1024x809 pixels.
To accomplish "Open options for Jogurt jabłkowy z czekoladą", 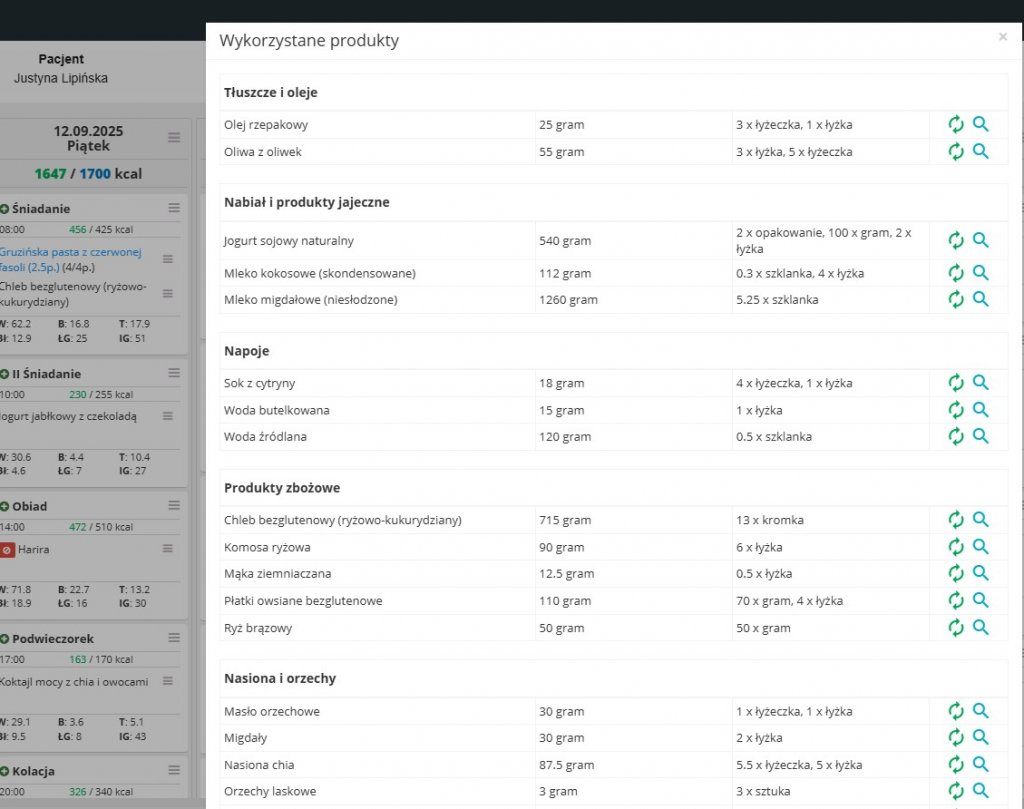I will (x=168, y=416).
